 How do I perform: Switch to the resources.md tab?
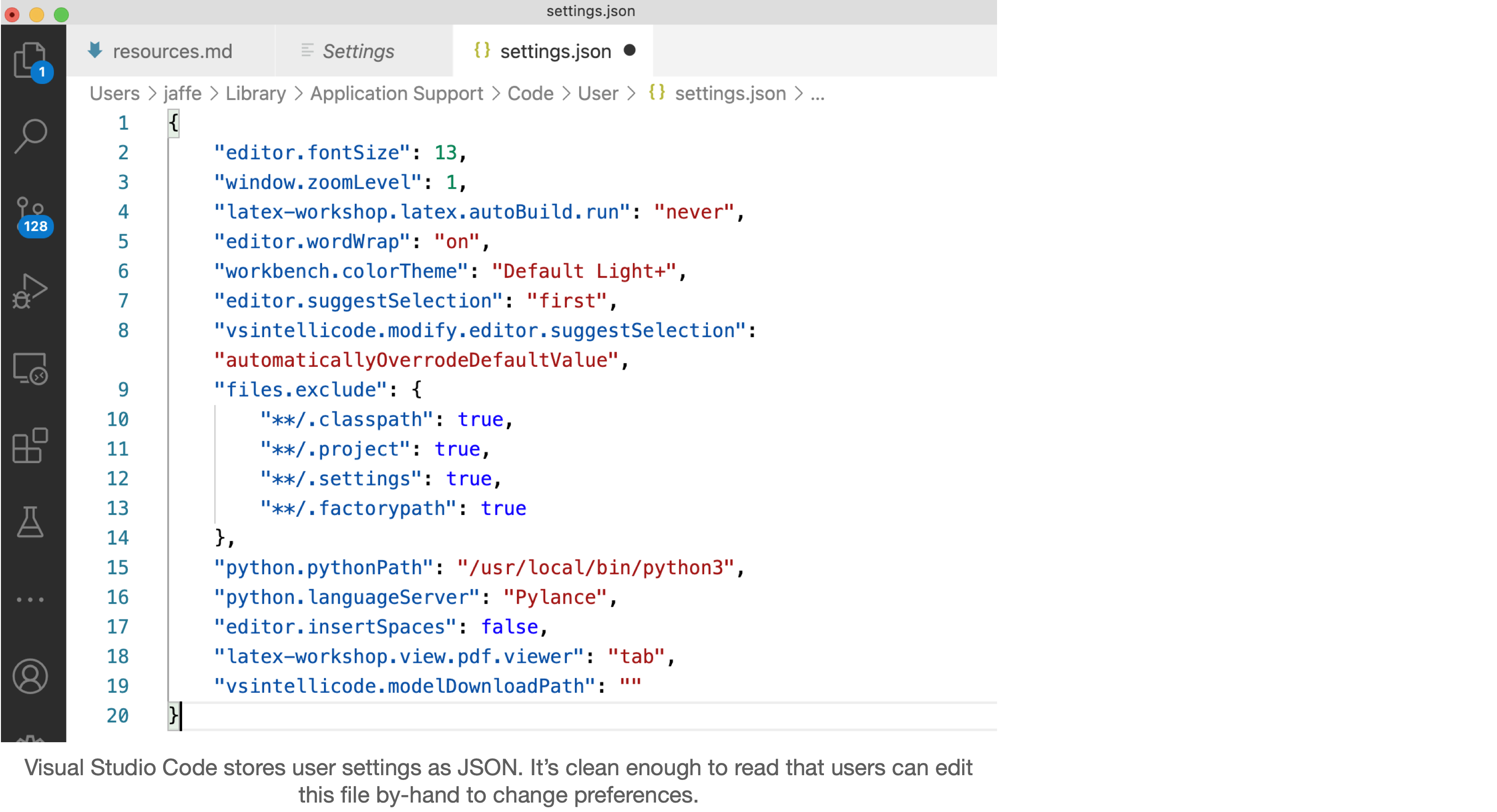[172, 51]
